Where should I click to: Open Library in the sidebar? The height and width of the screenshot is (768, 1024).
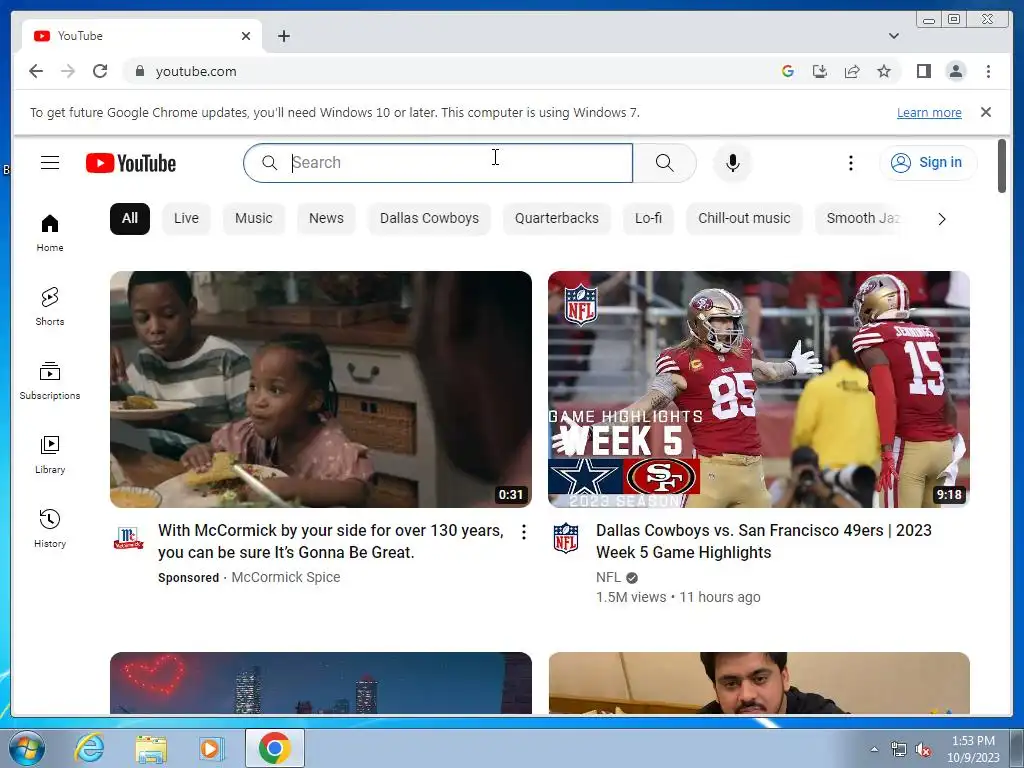tap(50, 455)
